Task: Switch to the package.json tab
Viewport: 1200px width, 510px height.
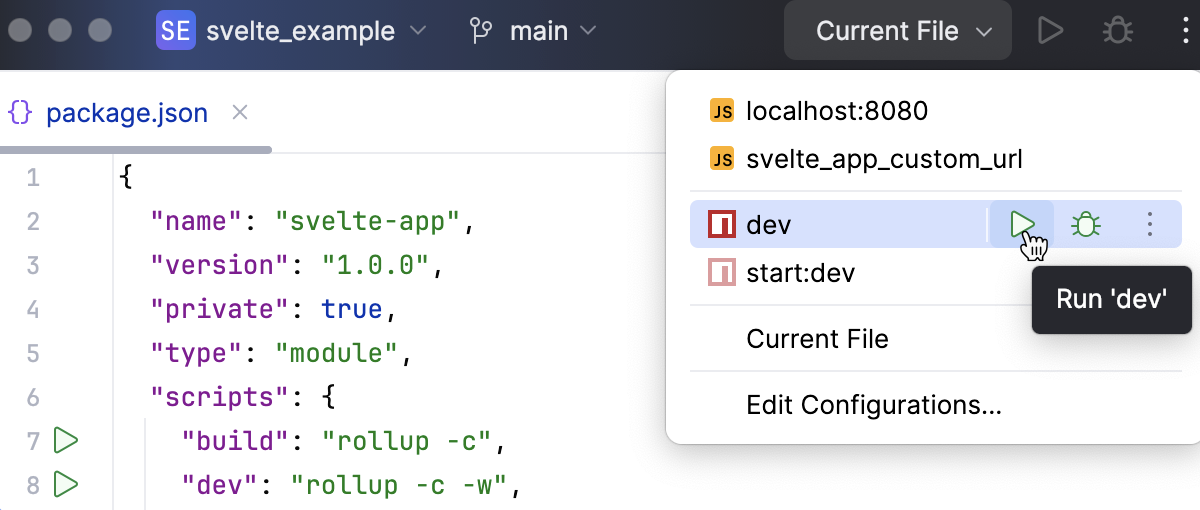Action: [x=127, y=113]
